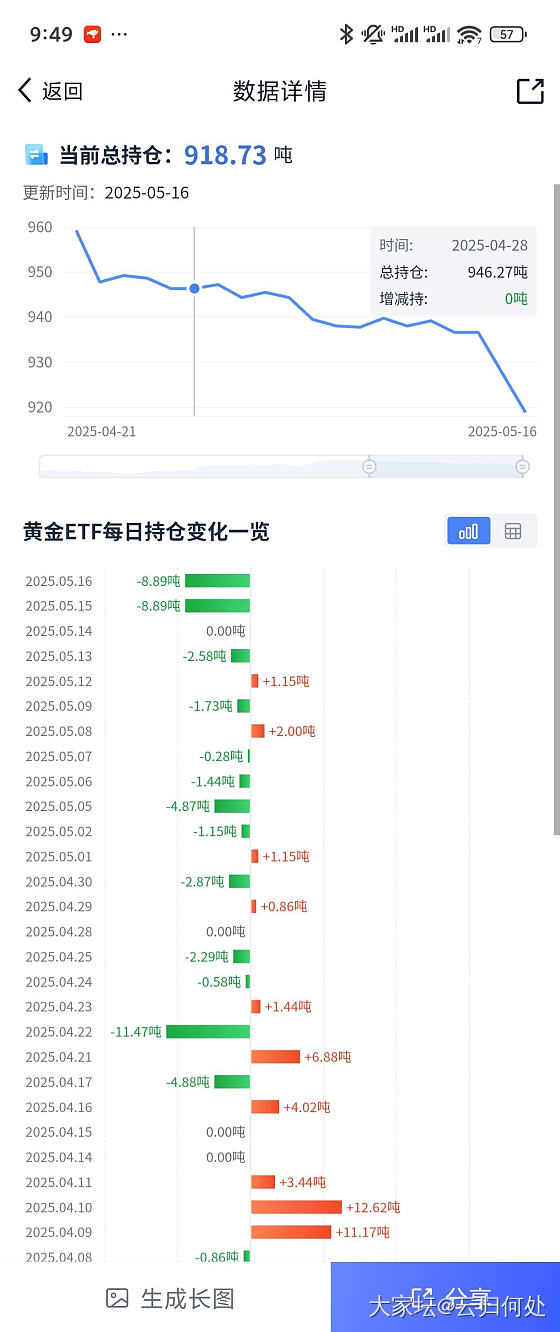Tap the Bluetooth status icon
Image resolution: width=560 pixels, height=1332 pixels.
[346, 34]
